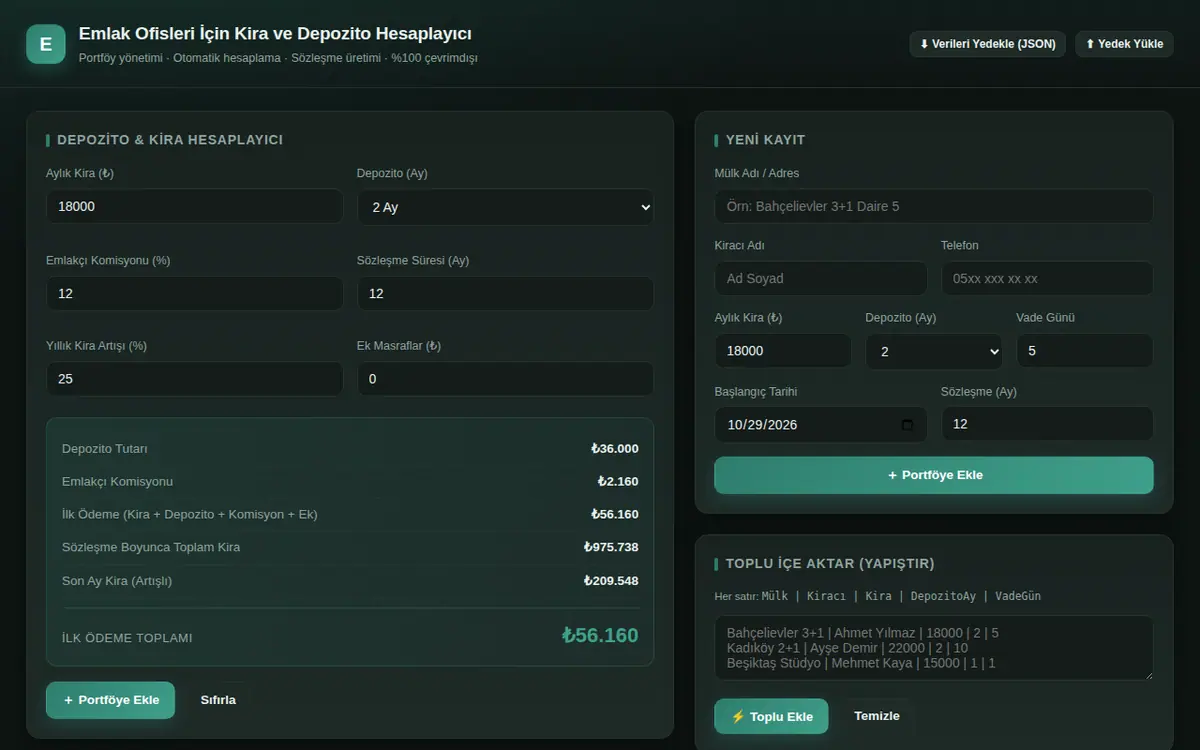Select the calculator's Sözleşme Süresi (Ay) field
Viewport: 1200px width, 750px height.
click(505, 293)
